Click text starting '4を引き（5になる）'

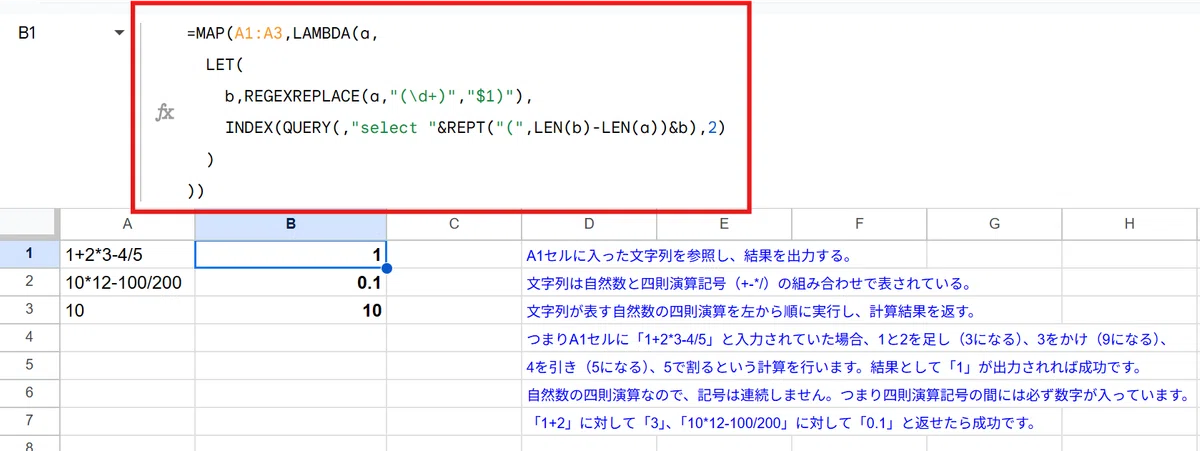tap(833, 368)
